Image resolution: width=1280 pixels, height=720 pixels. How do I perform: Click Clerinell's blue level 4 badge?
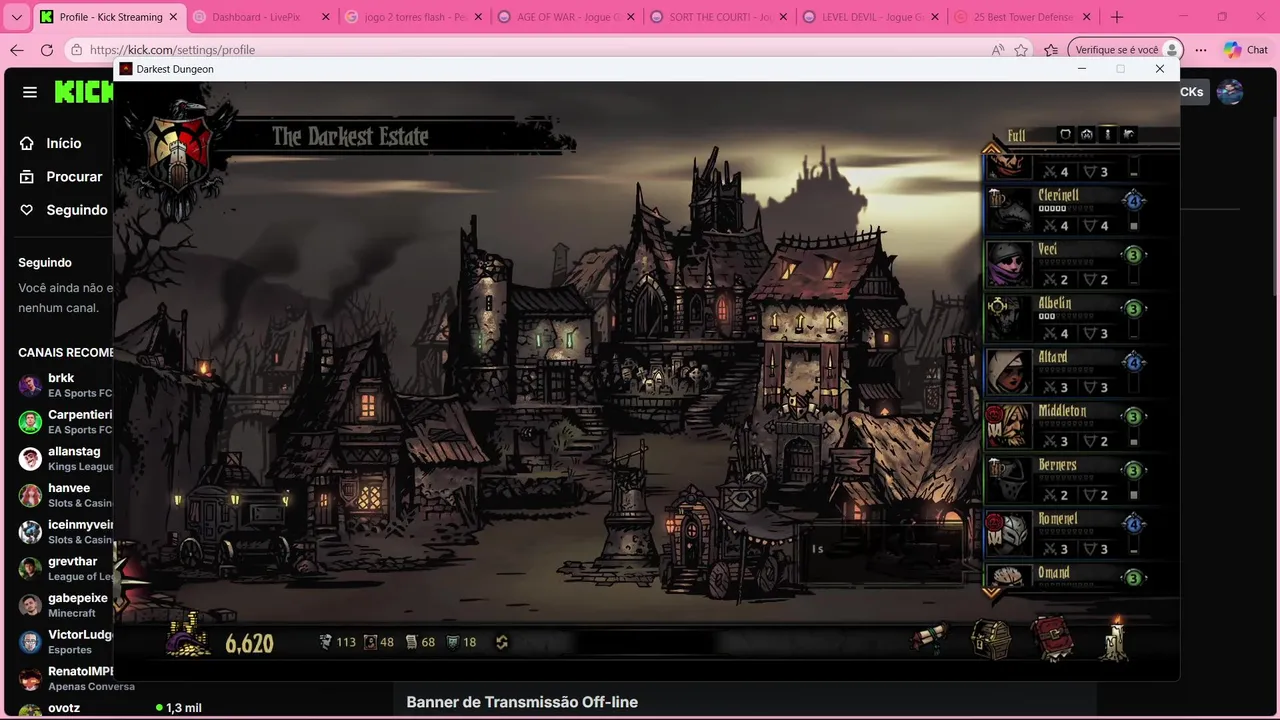tap(1133, 201)
